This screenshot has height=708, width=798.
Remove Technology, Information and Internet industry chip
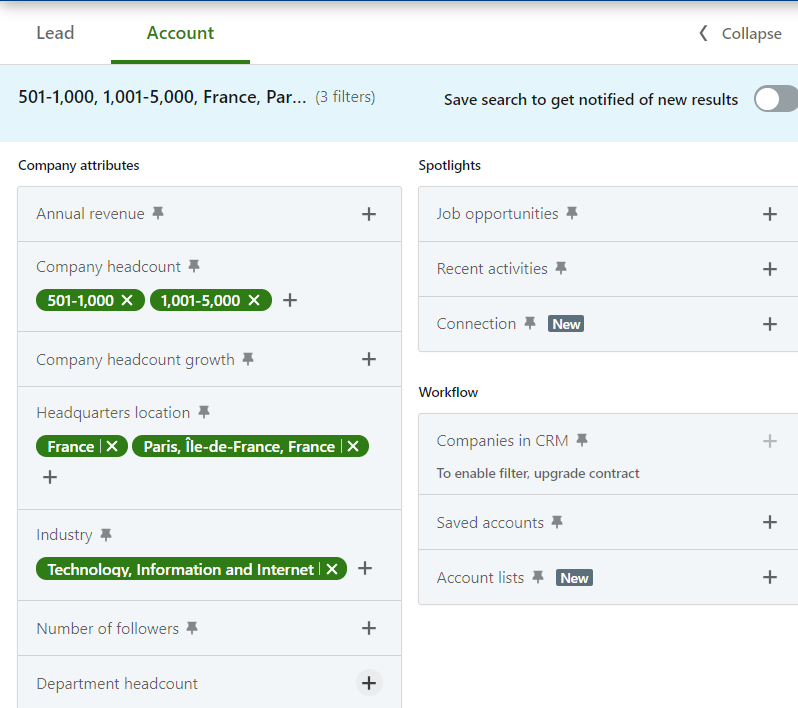[x=332, y=569]
